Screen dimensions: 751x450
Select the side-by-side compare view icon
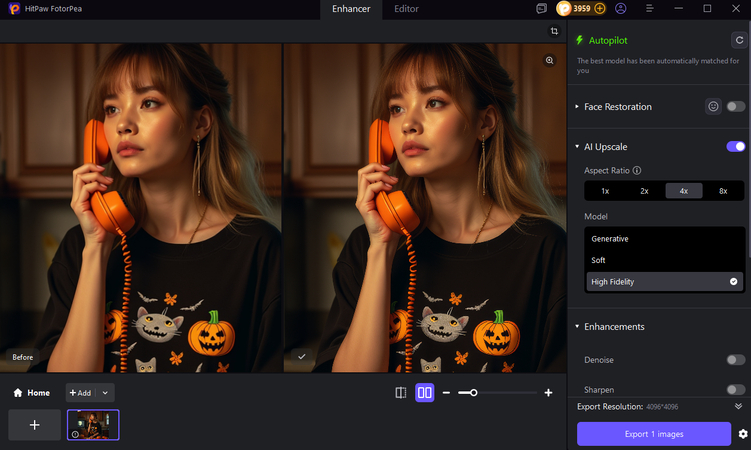pos(425,393)
